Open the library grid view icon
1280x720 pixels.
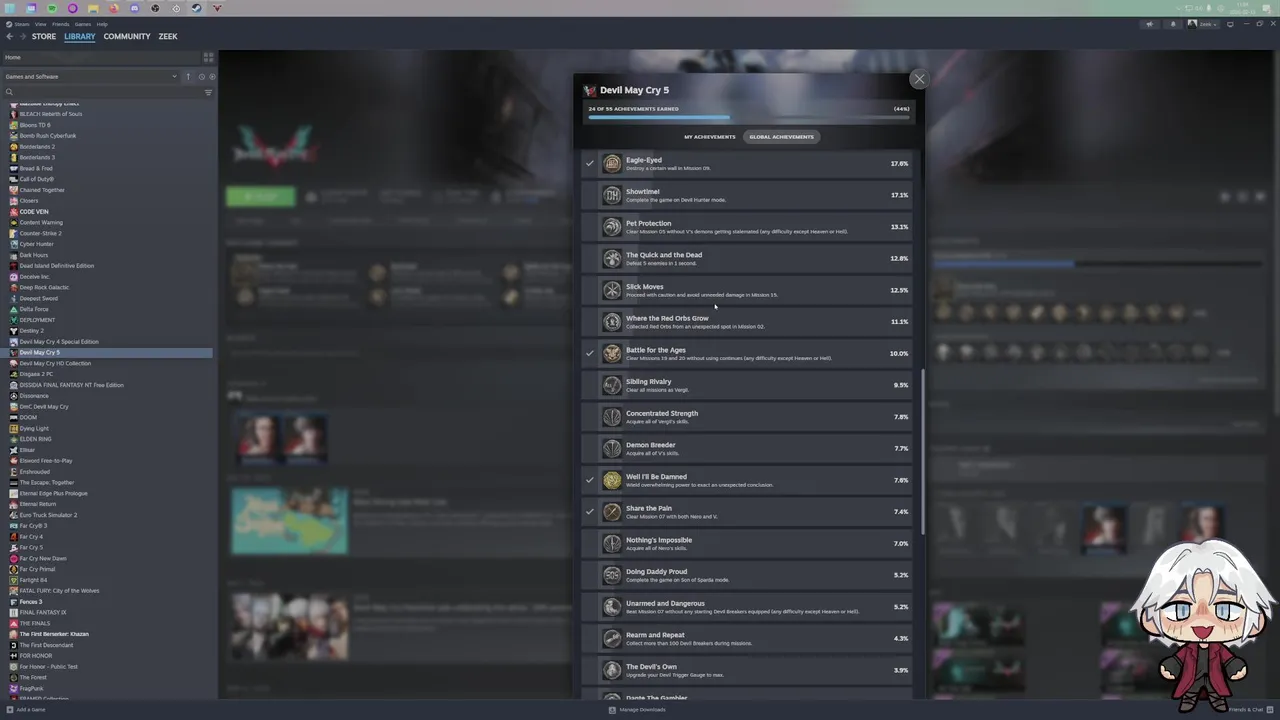coord(208,57)
